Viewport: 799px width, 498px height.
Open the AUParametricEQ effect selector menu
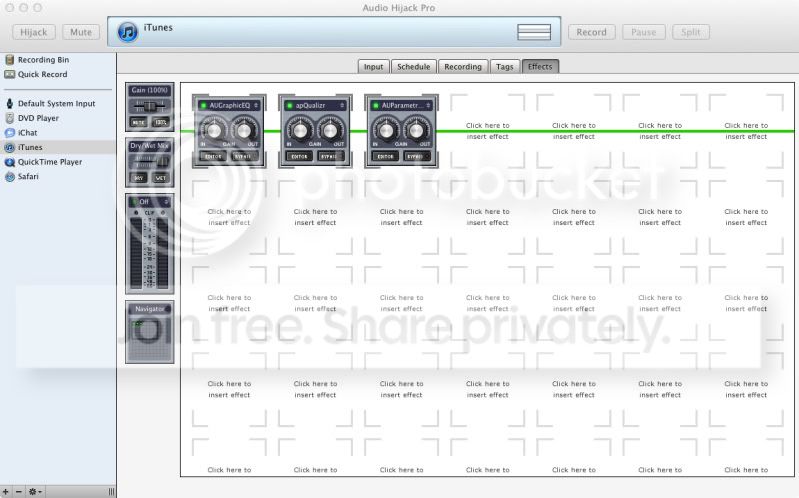click(x=428, y=106)
